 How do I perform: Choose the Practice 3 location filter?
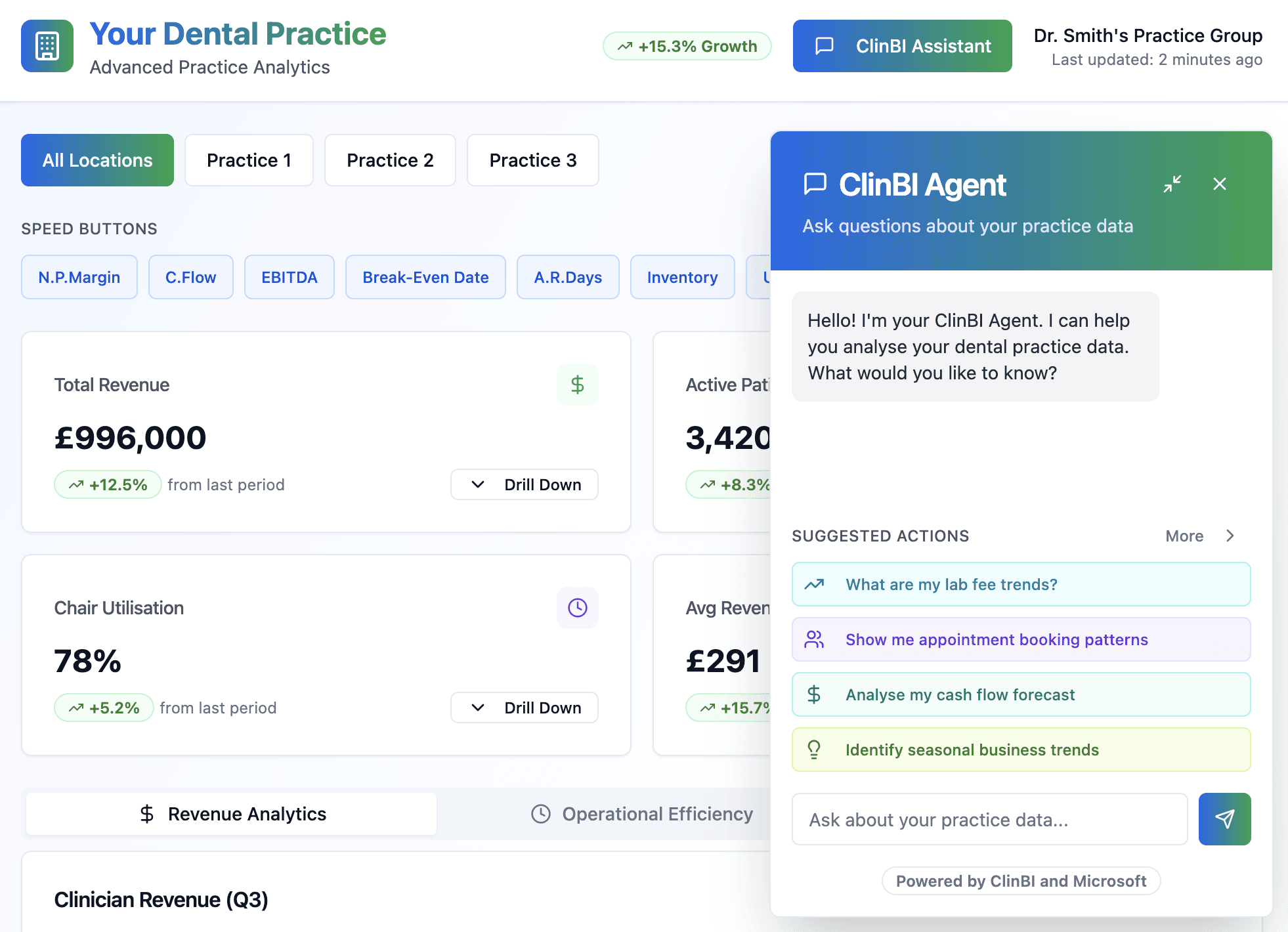532,160
